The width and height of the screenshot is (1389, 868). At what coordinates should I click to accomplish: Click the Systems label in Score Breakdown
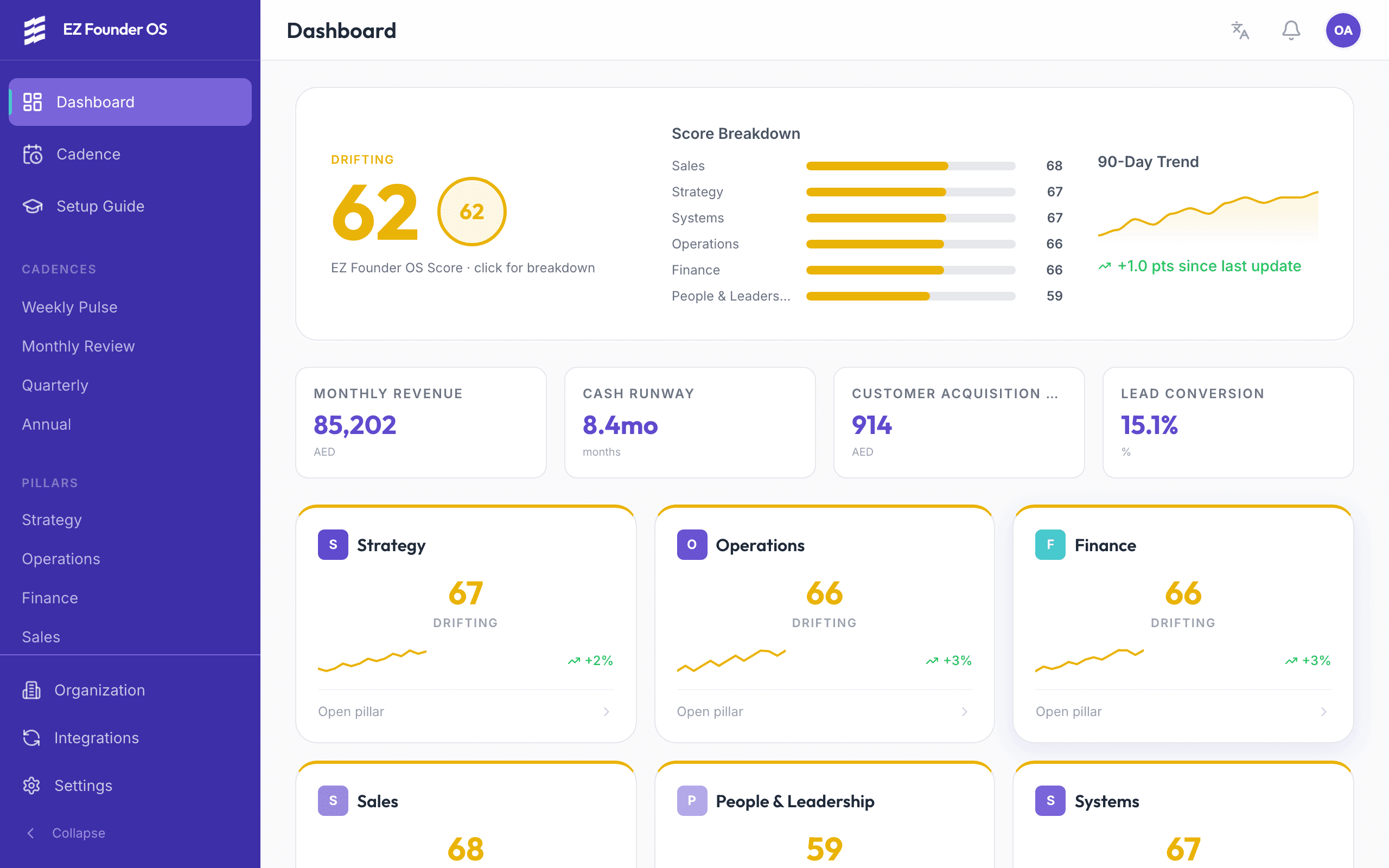[697, 218]
